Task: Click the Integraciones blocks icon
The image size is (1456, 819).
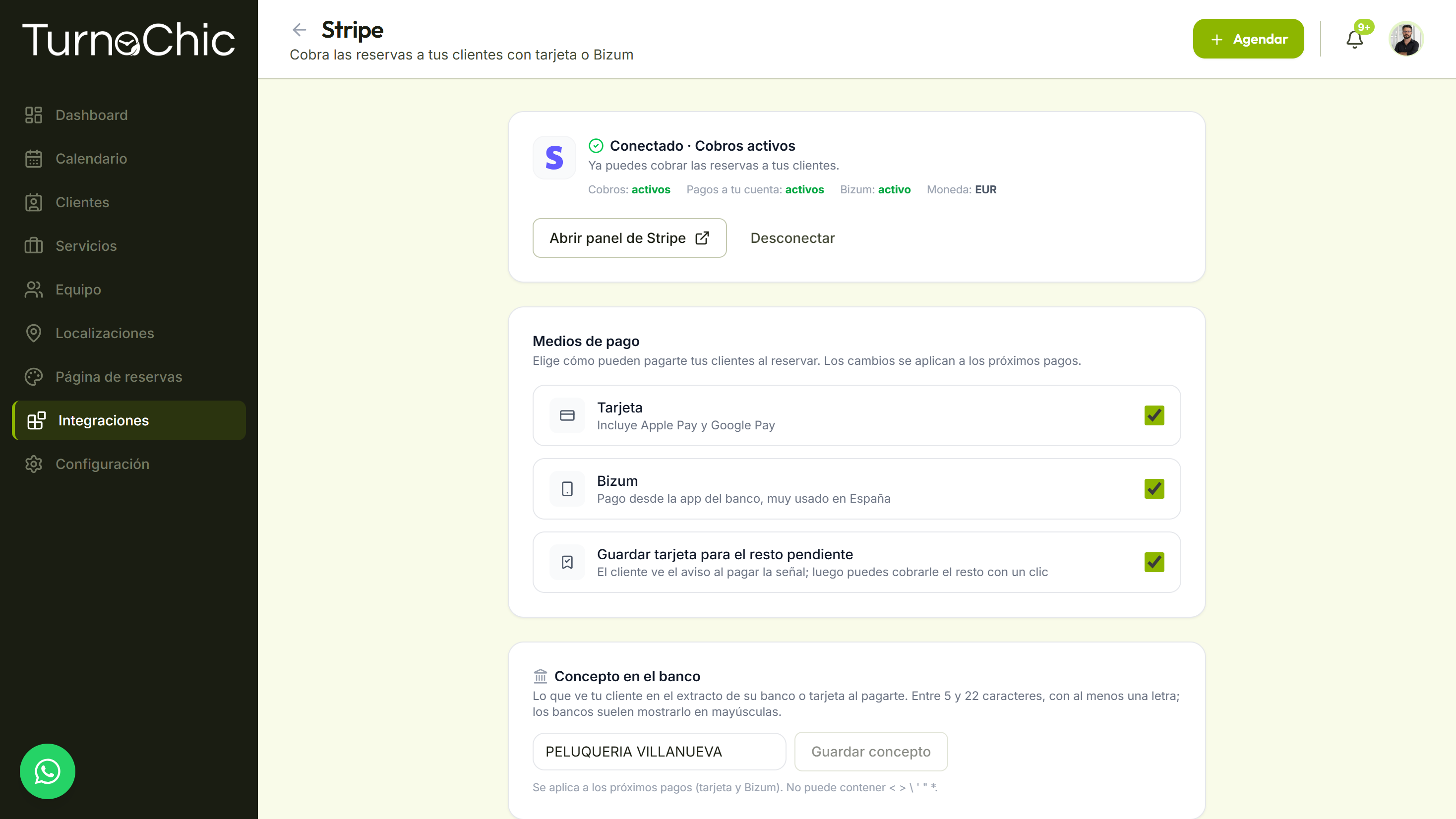Action: click(x=37, y=420)
